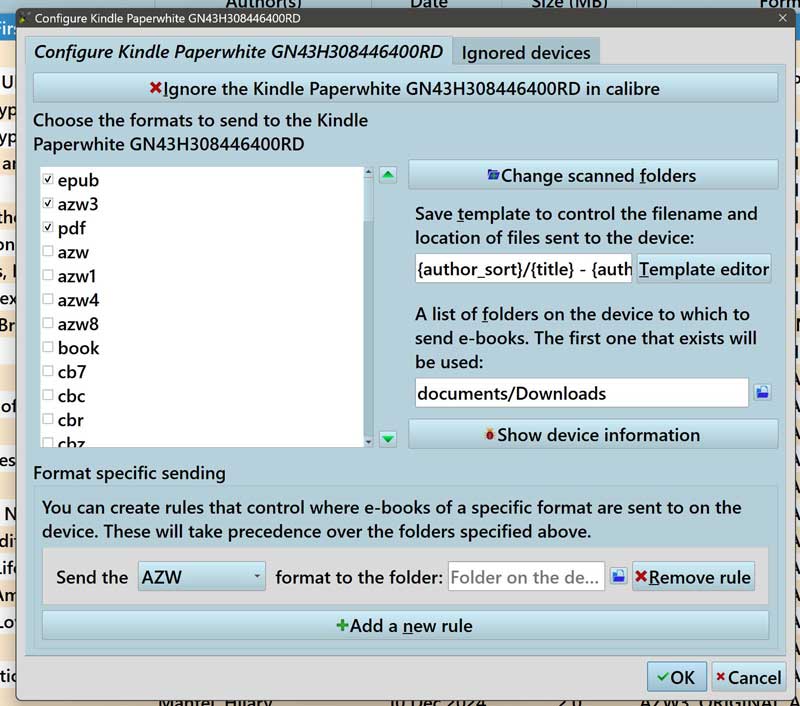Browse folder icon next to documents/Downloads field
Viewport: 800px width, 706px height.
tap(762, 392)
